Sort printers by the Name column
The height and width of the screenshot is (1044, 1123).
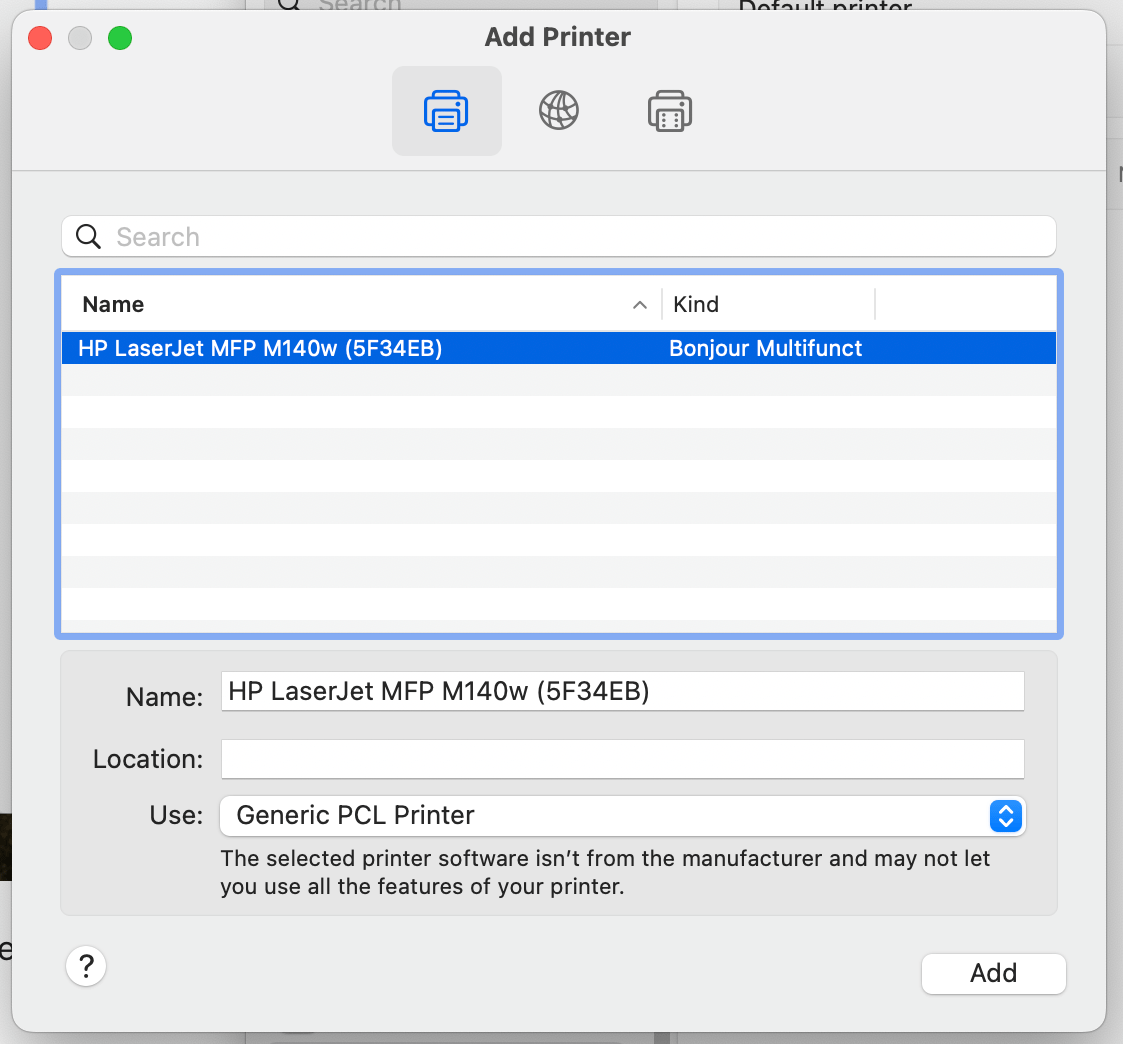[113, 304]
